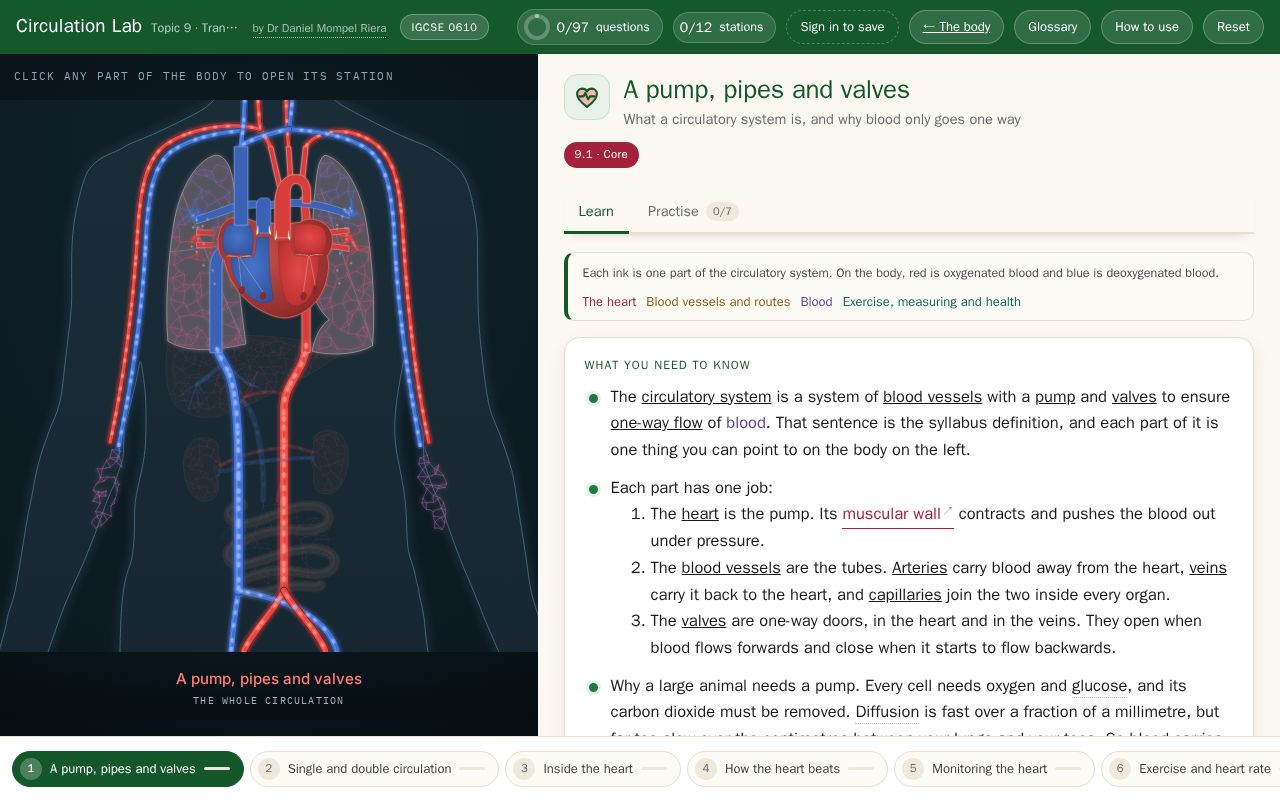Image resolution: width=1280 pixels, height=800 pixels.
Task: Switch to the Learn tab
Action: (596, 211)
